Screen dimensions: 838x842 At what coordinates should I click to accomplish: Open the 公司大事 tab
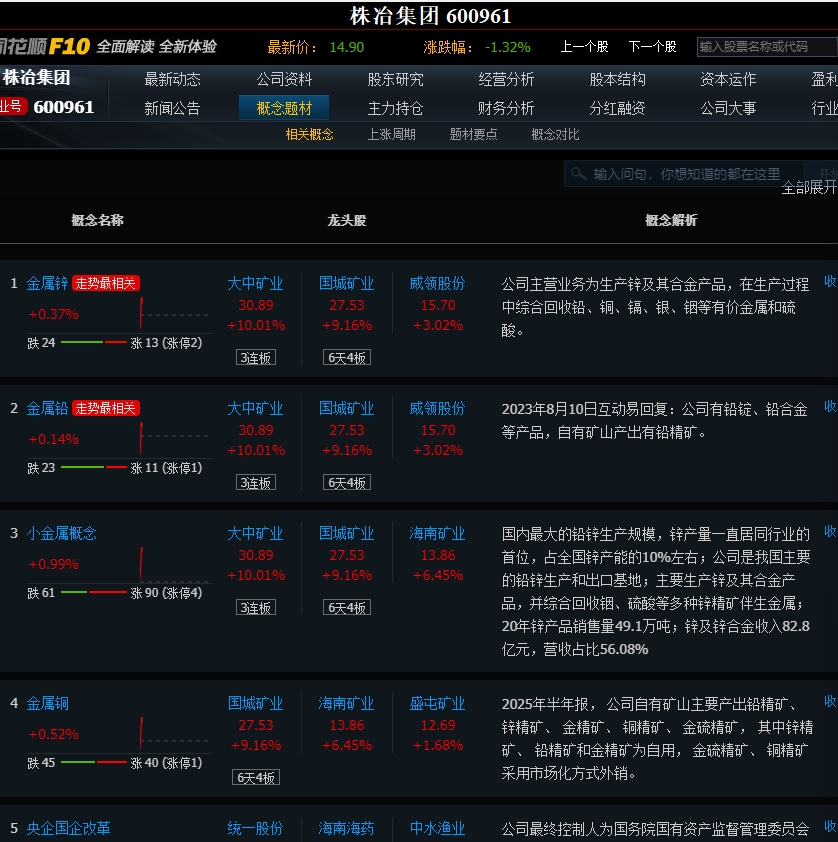(728, 108)
